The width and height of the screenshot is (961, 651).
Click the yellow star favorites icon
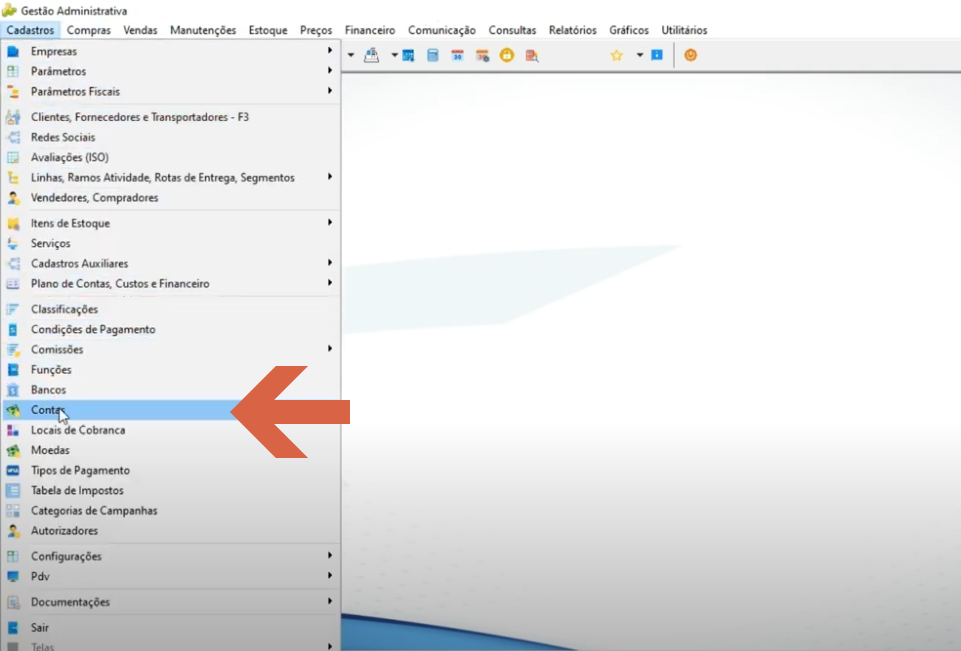click(x=617, y=55)
